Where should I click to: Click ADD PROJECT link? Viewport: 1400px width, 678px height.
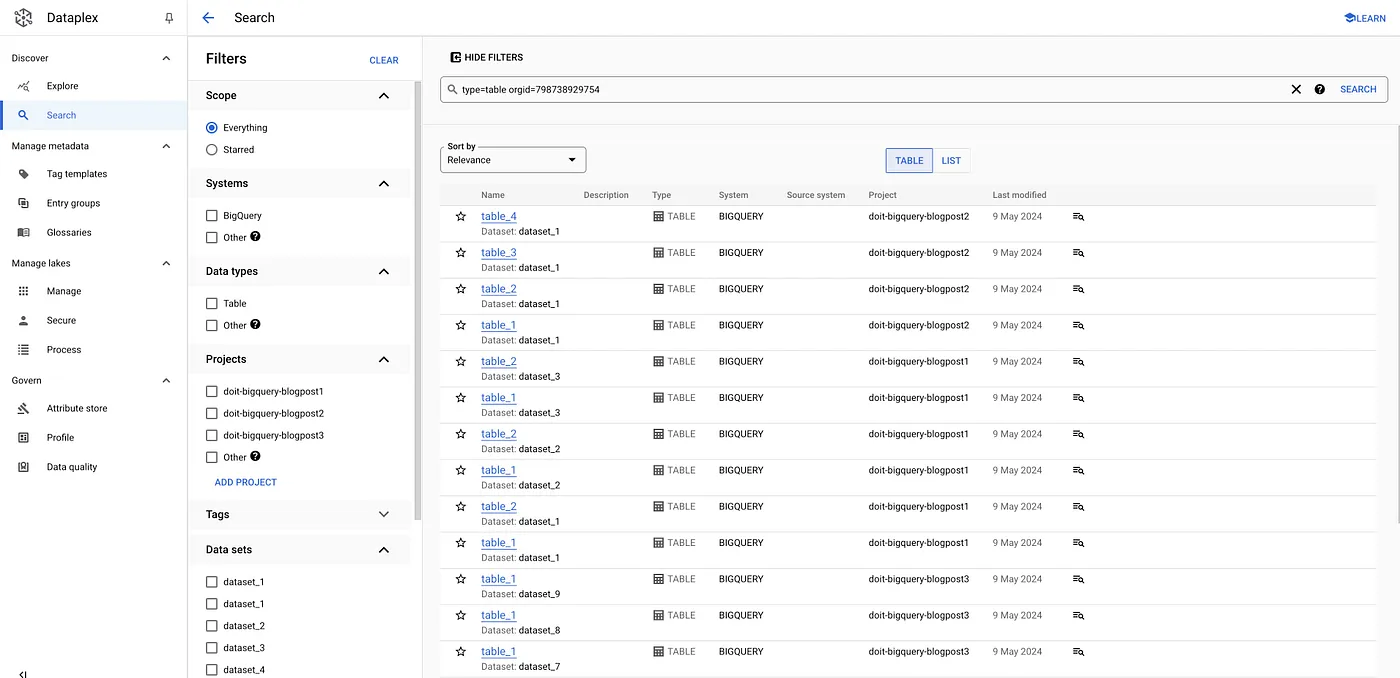click(246, 482)
